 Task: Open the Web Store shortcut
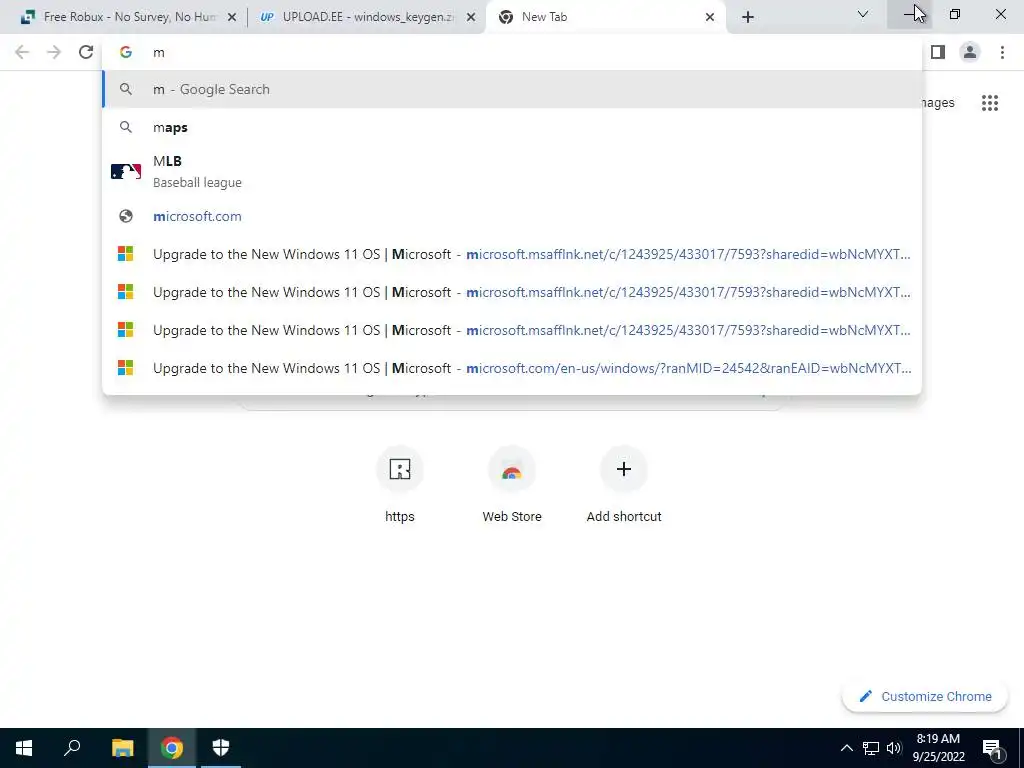[512, 485]
